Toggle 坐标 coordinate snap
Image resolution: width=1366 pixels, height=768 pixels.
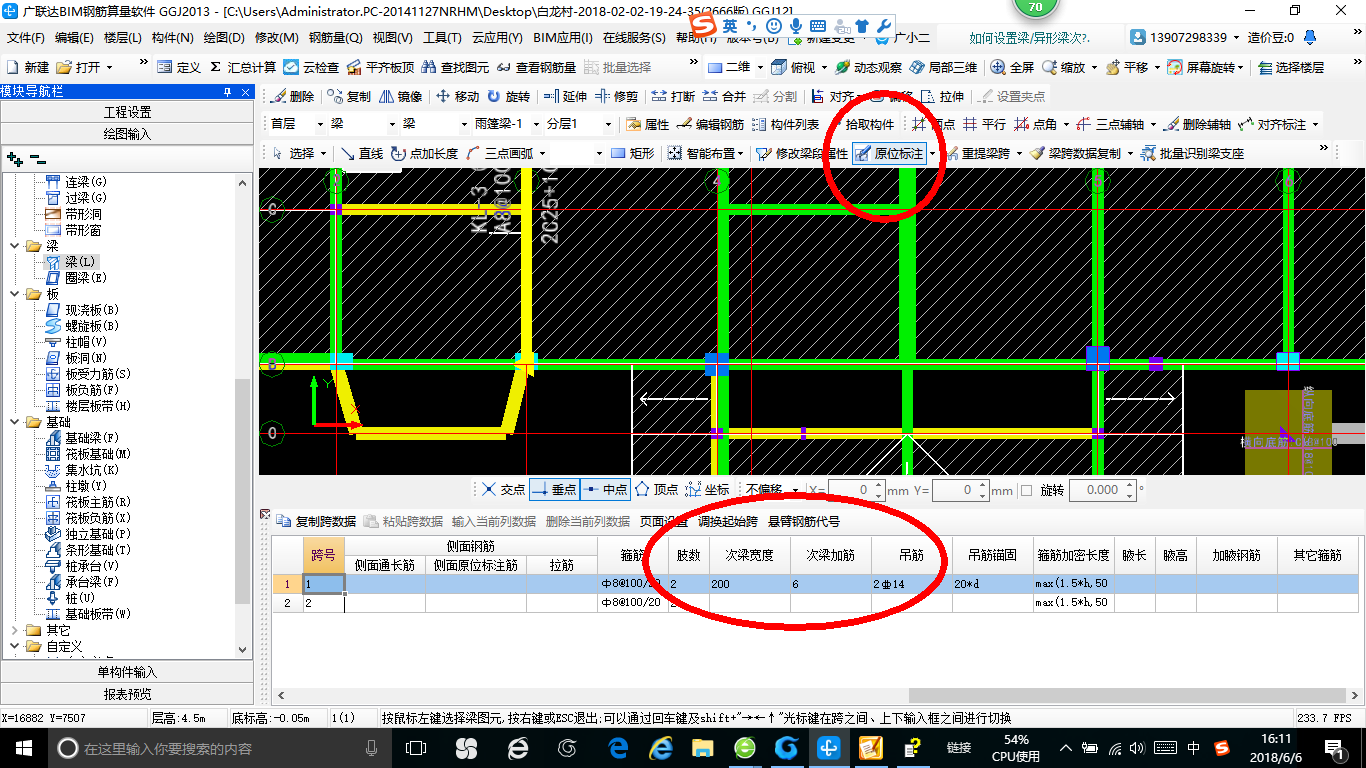707,490
